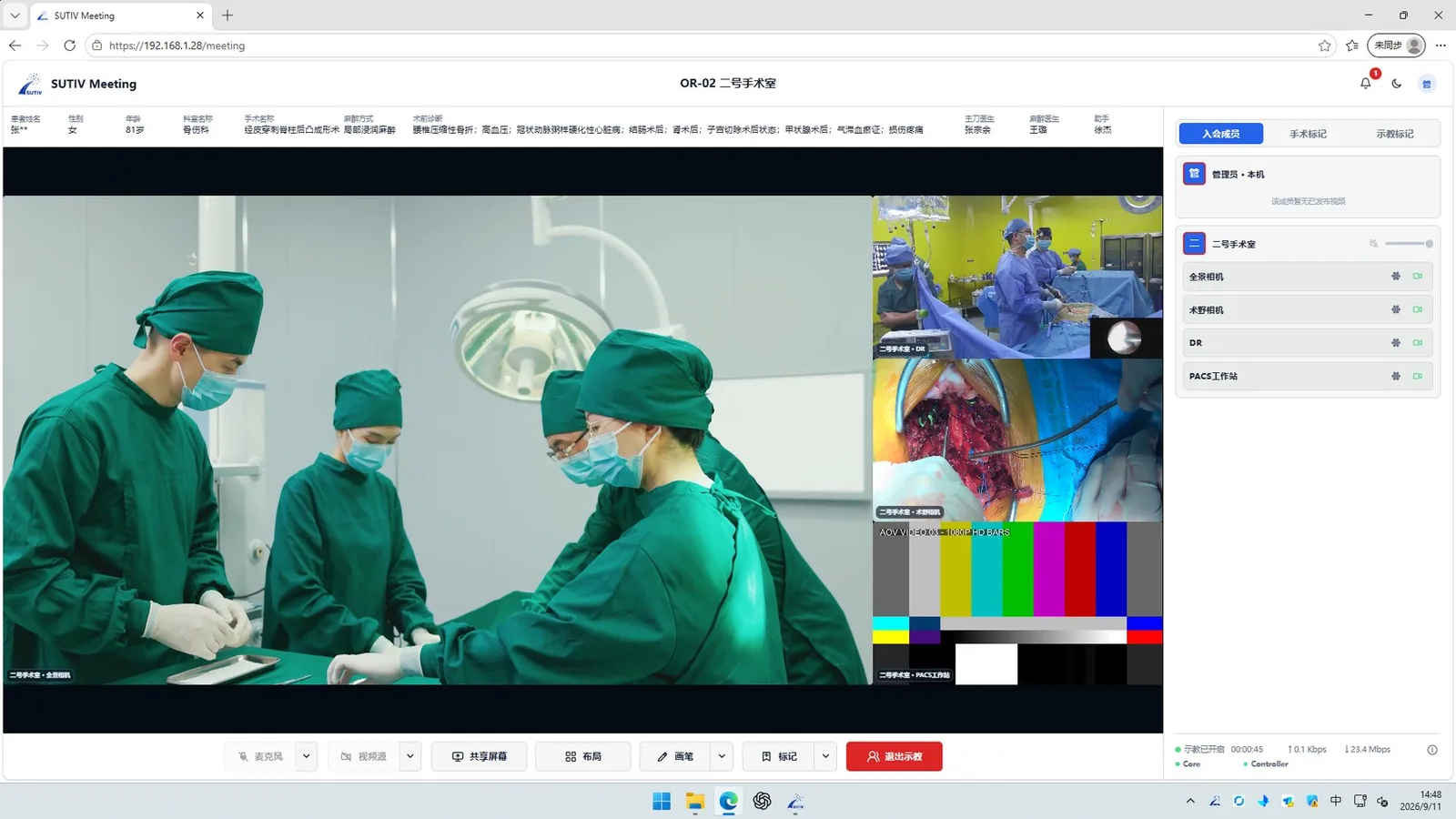Open the 布局 layout button

pyautogui.click(x=583, y=756)
